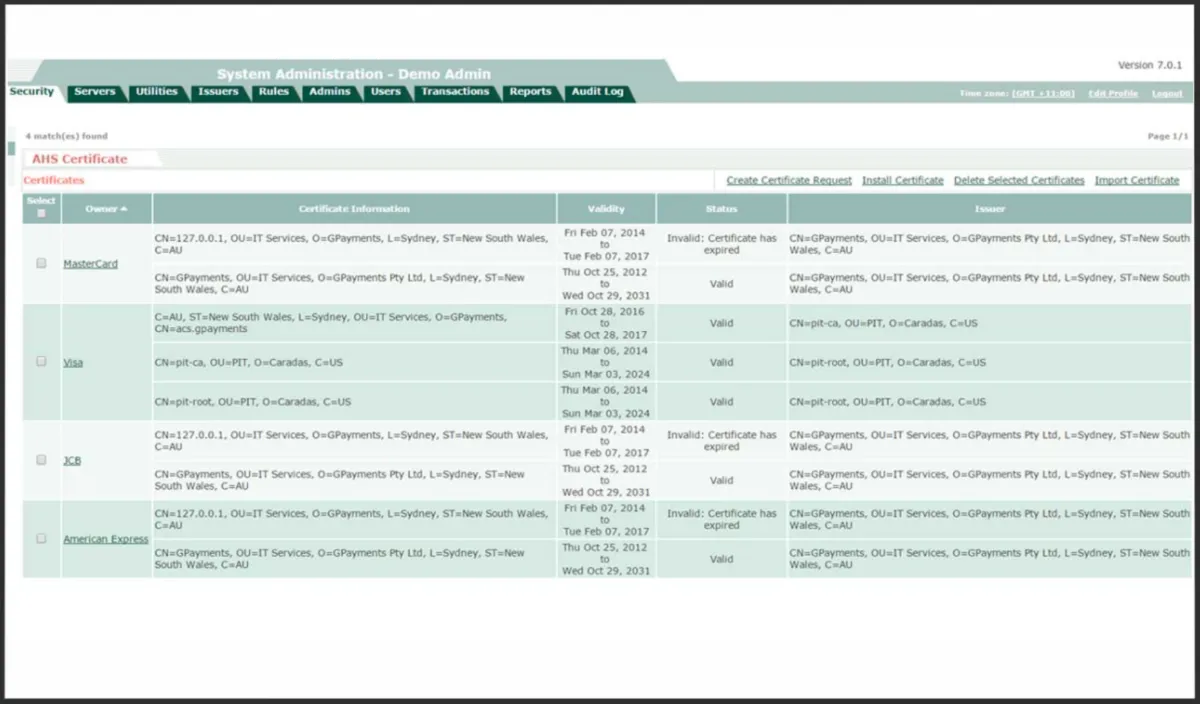Open the JCB owner link
1200x704 pixels.
click(x=72, y=461)
